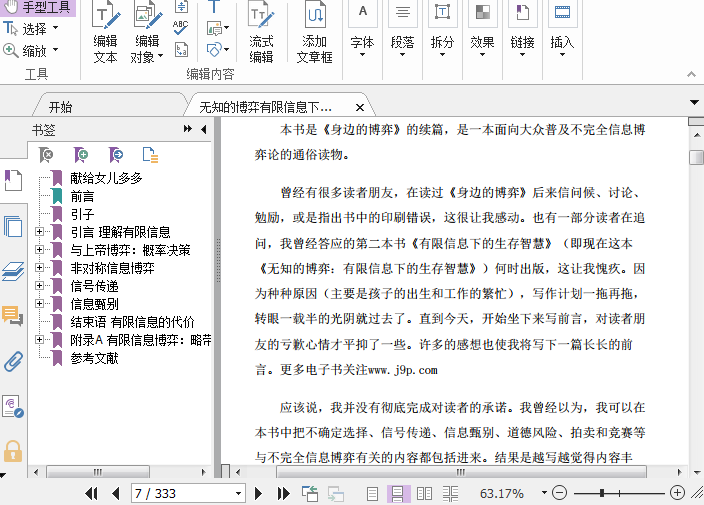Open the document tab list arrow
The height and width of the screenshot is (505, 704).
tap(694, 103)
